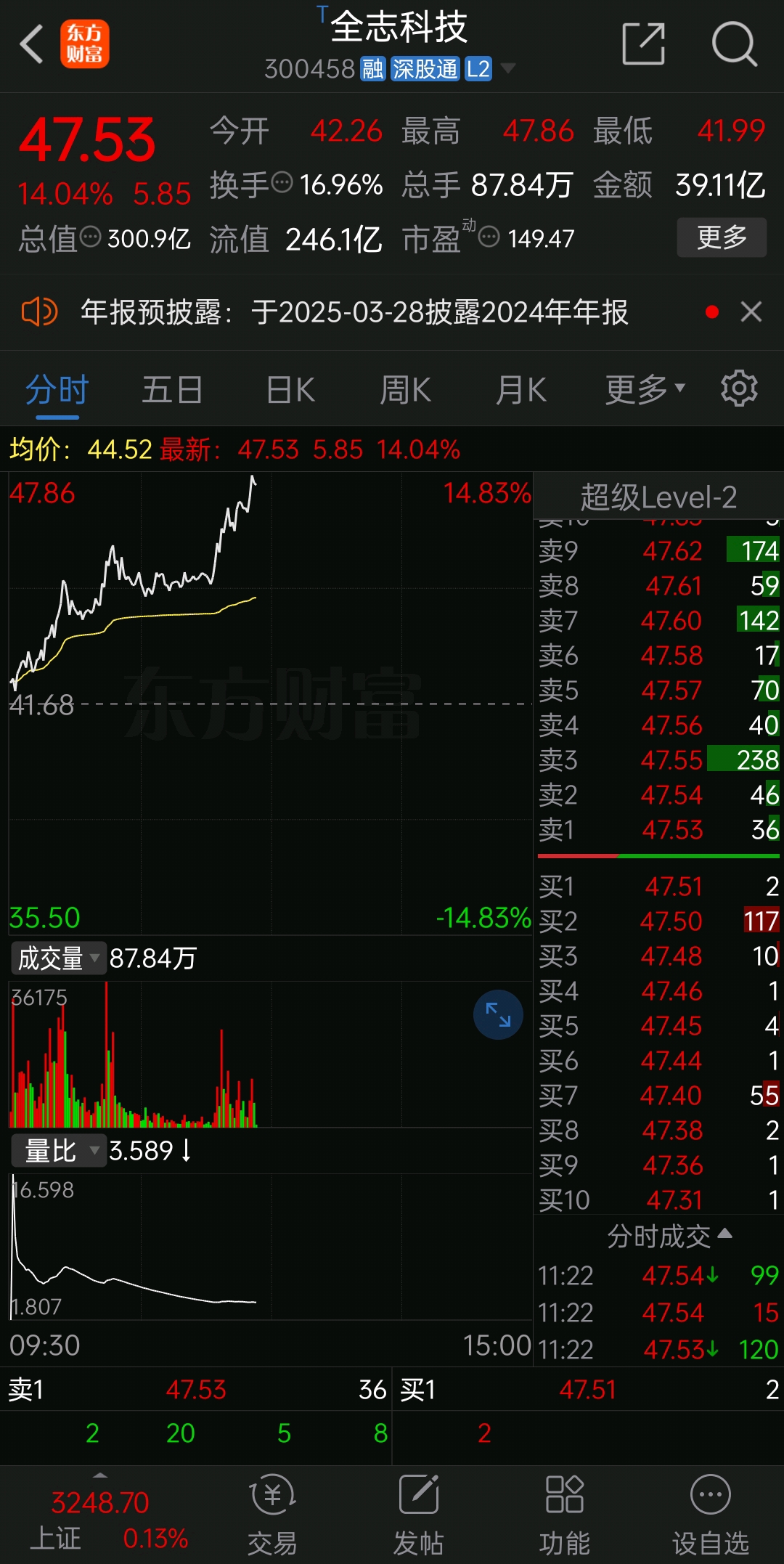Select the 卖6 47.58 order row

point(658,655)
